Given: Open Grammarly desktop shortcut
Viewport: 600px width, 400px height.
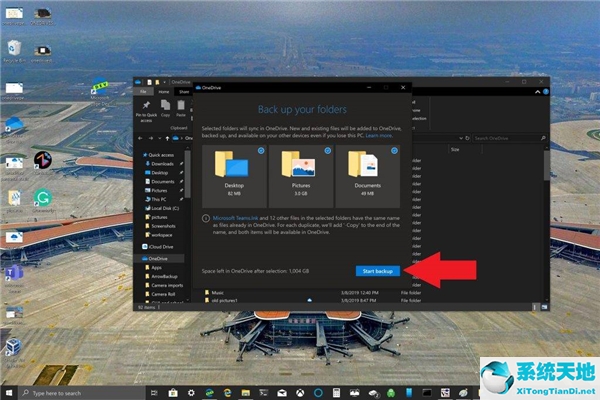Looking at the screenshot, I should click(43, 201).
